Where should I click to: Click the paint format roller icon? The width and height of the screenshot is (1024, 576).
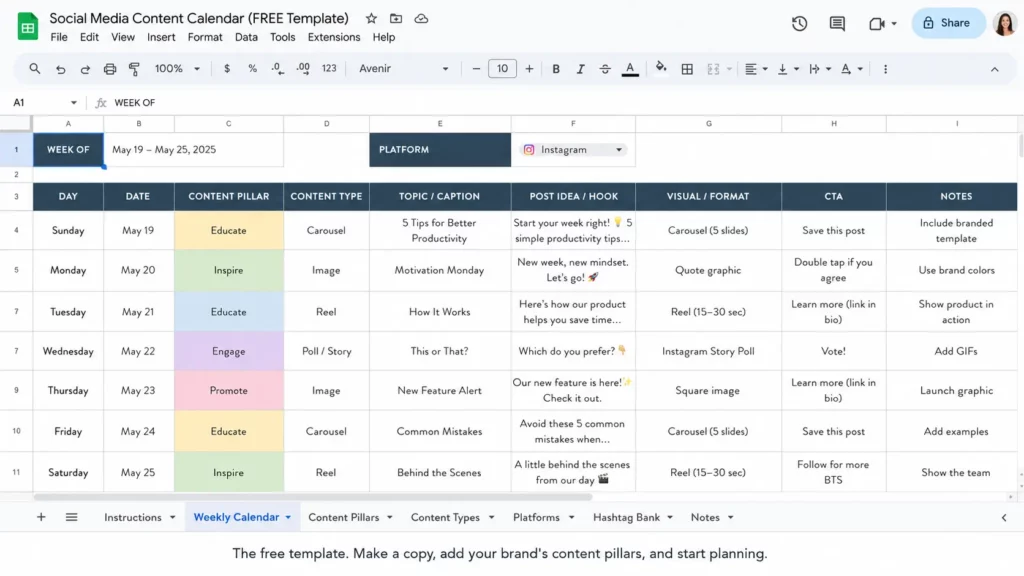[x=135, y=69]
